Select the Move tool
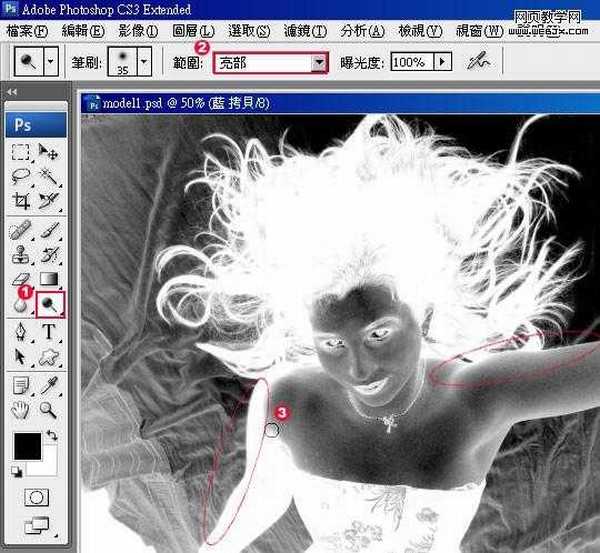The width and height of the screenshot is (600, 553). 47,153
